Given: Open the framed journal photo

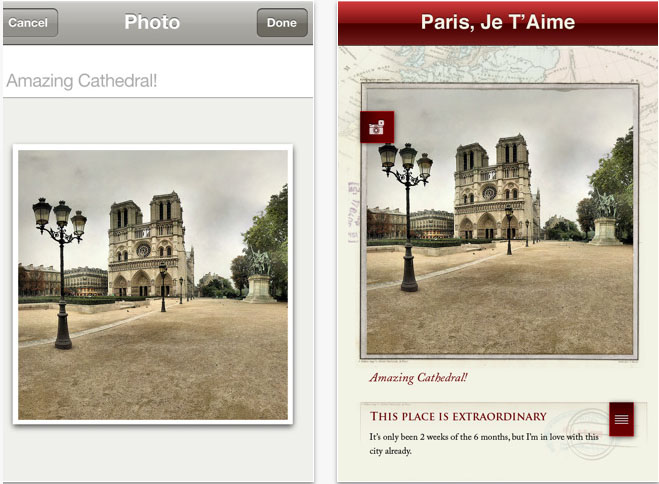Looking at the screenshot, I should click(500, 221).
